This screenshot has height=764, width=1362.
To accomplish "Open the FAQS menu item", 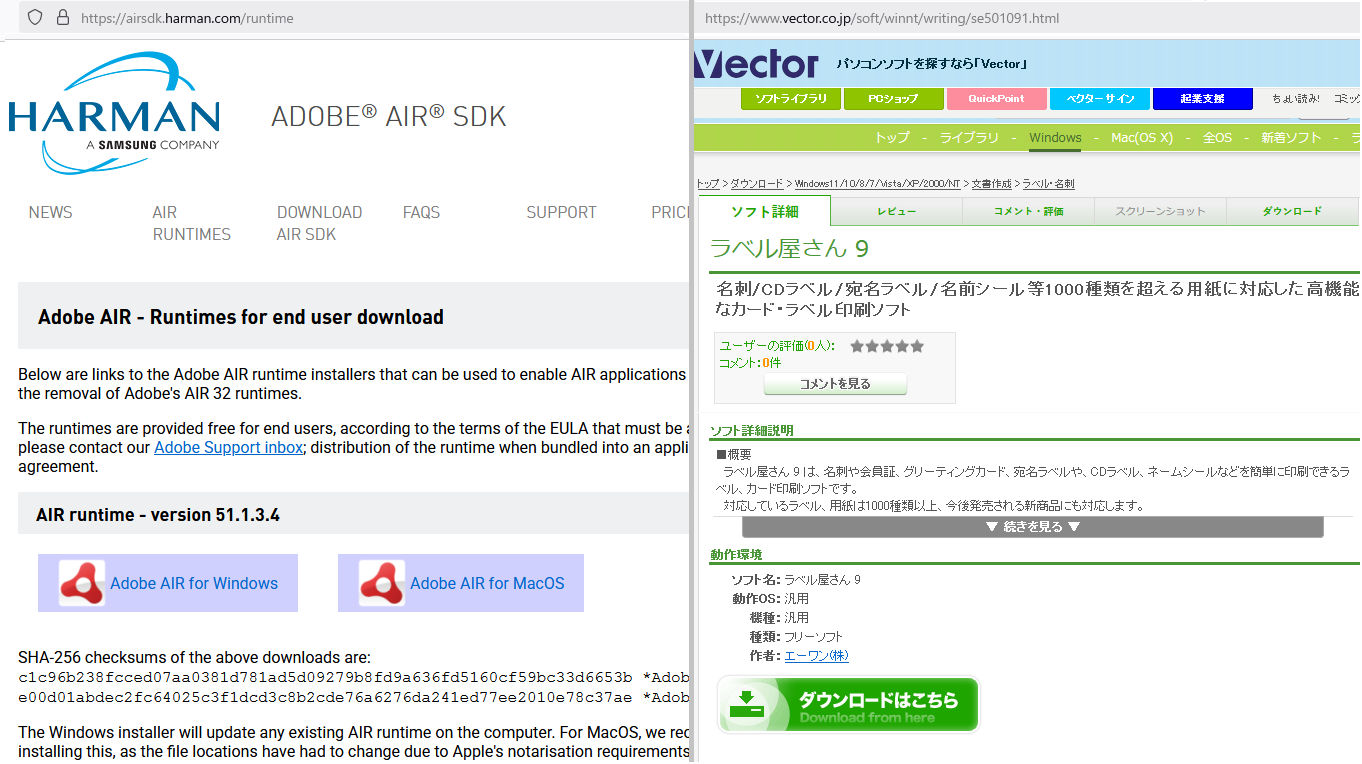I will pos(421,212).
